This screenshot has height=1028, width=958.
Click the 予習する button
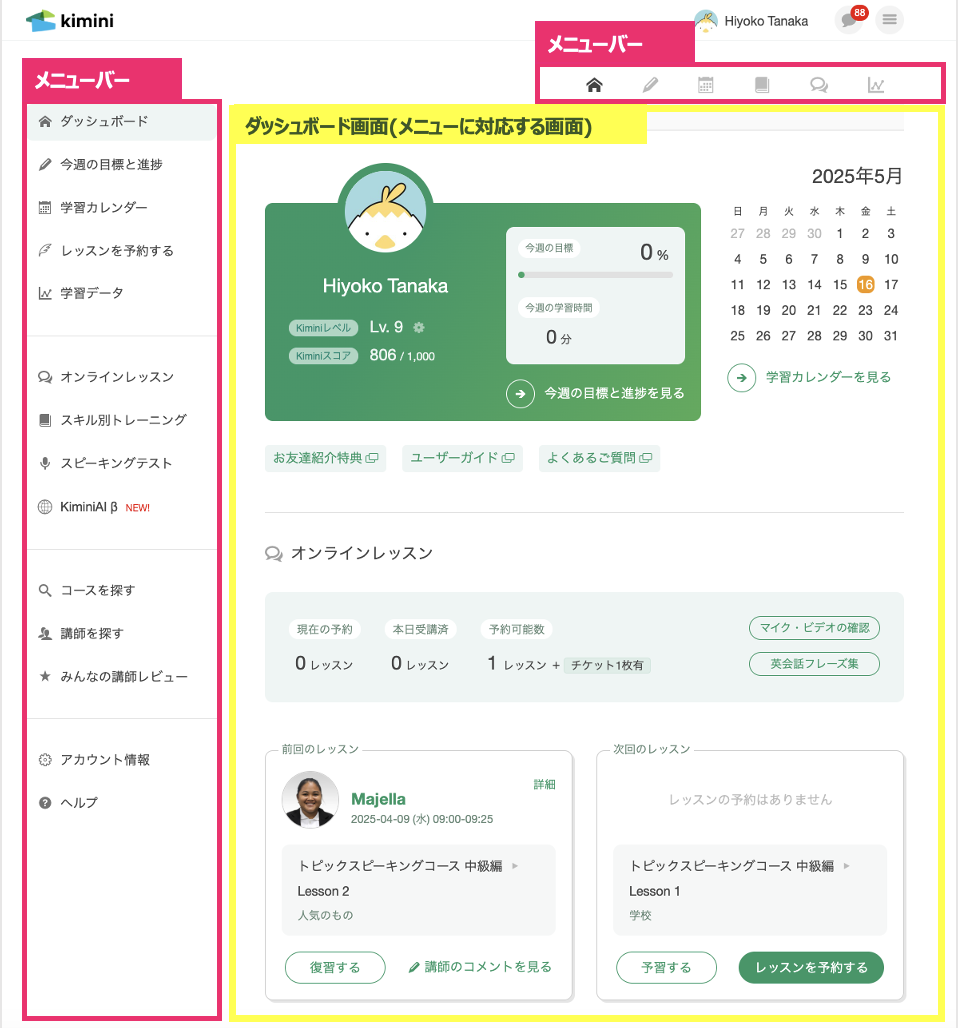pos(666,968)
